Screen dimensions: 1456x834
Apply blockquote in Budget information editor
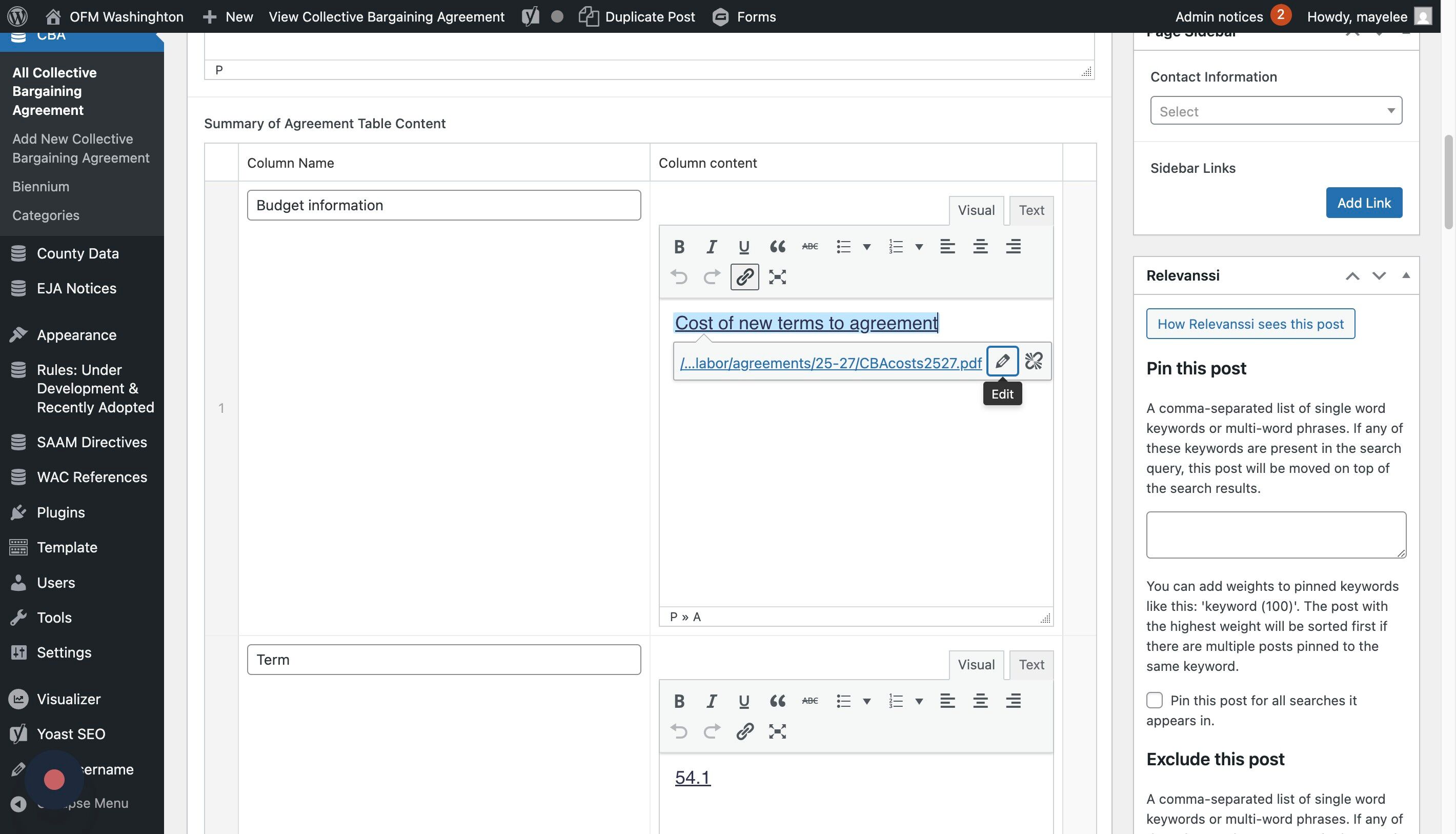coord(777,247)
